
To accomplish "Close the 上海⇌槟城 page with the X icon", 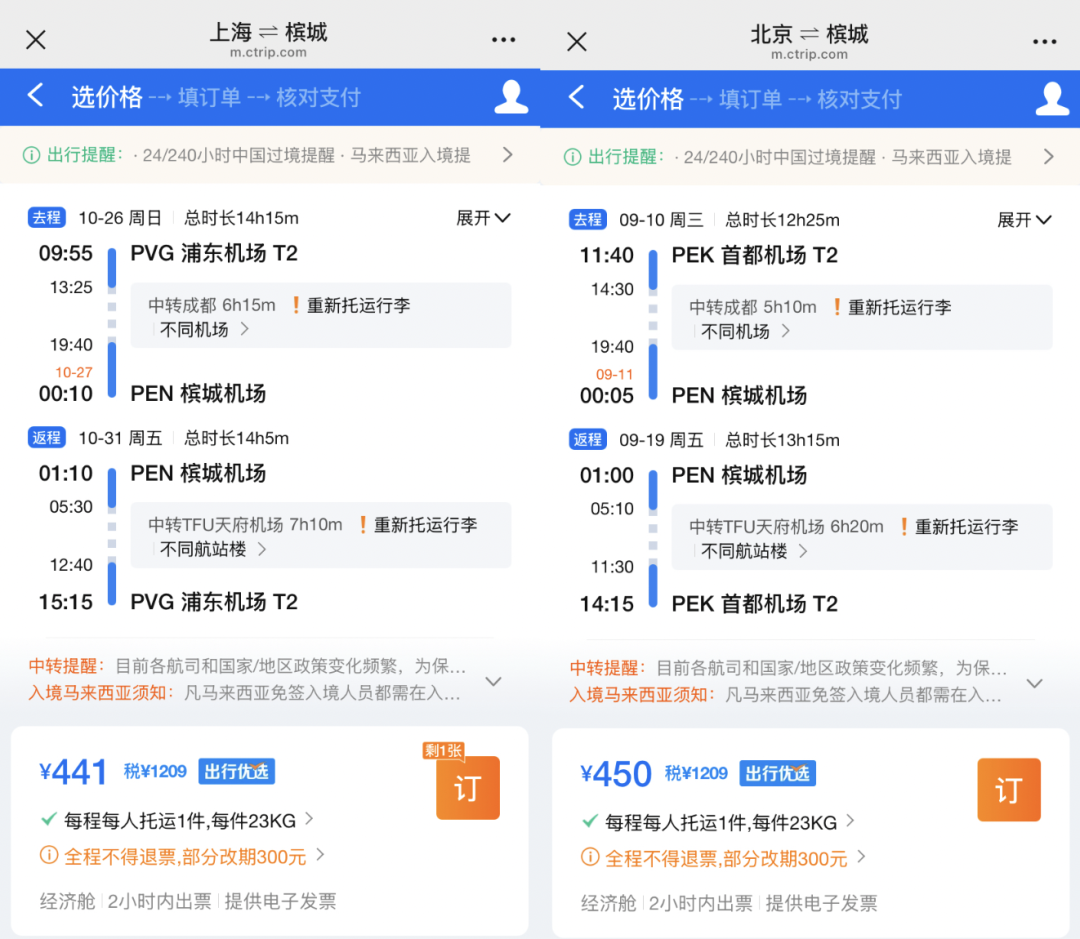I will coord(36,40).
